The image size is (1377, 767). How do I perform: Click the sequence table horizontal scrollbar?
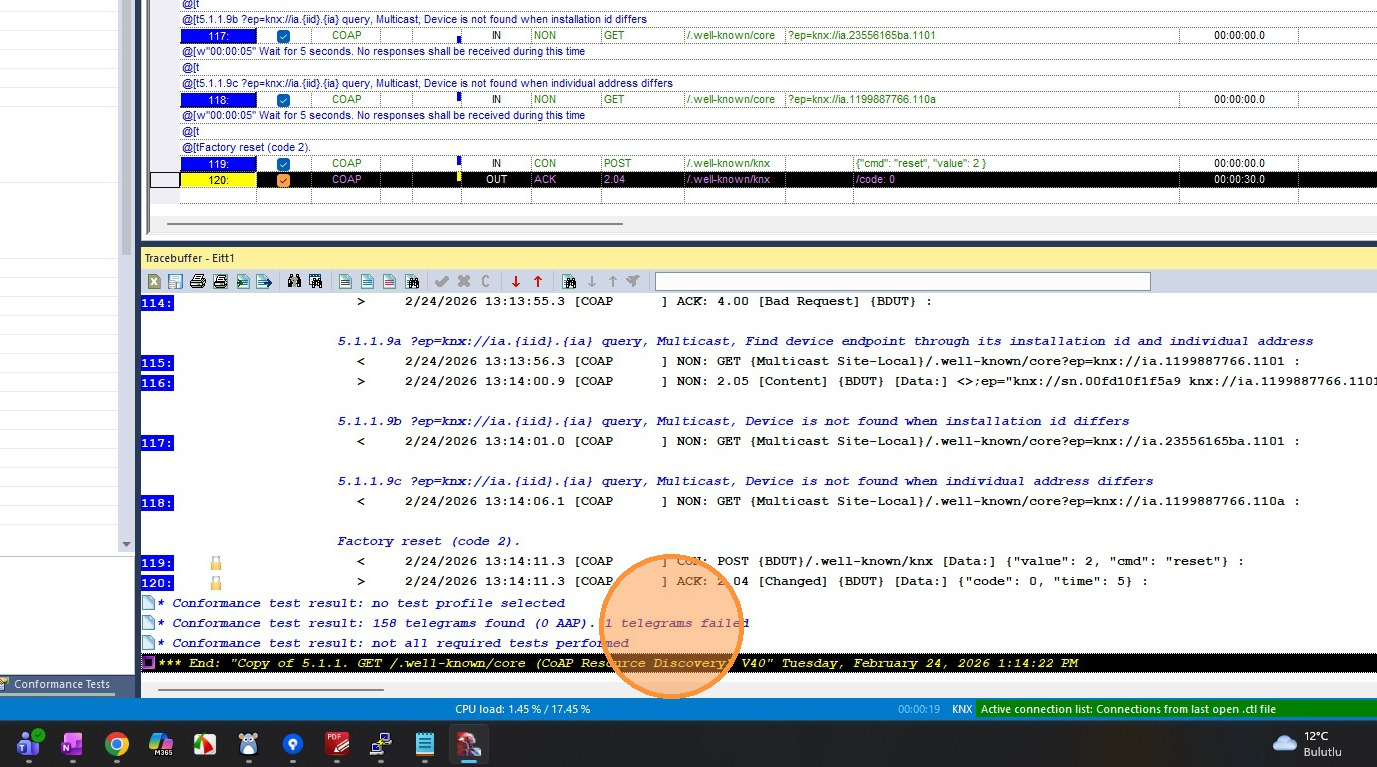(x=394, y=224)
